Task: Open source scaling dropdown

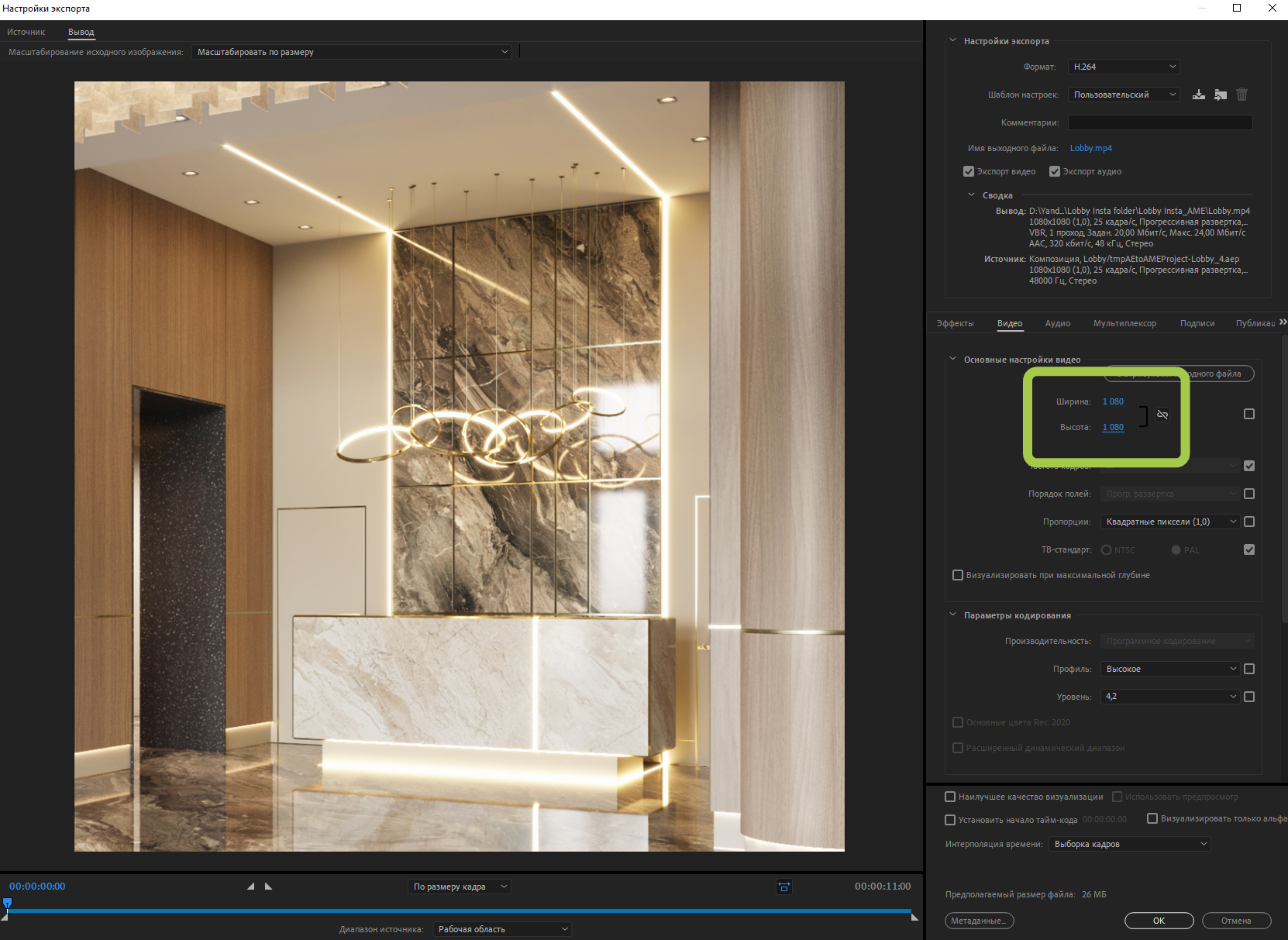Action: (x=352, y=52)
